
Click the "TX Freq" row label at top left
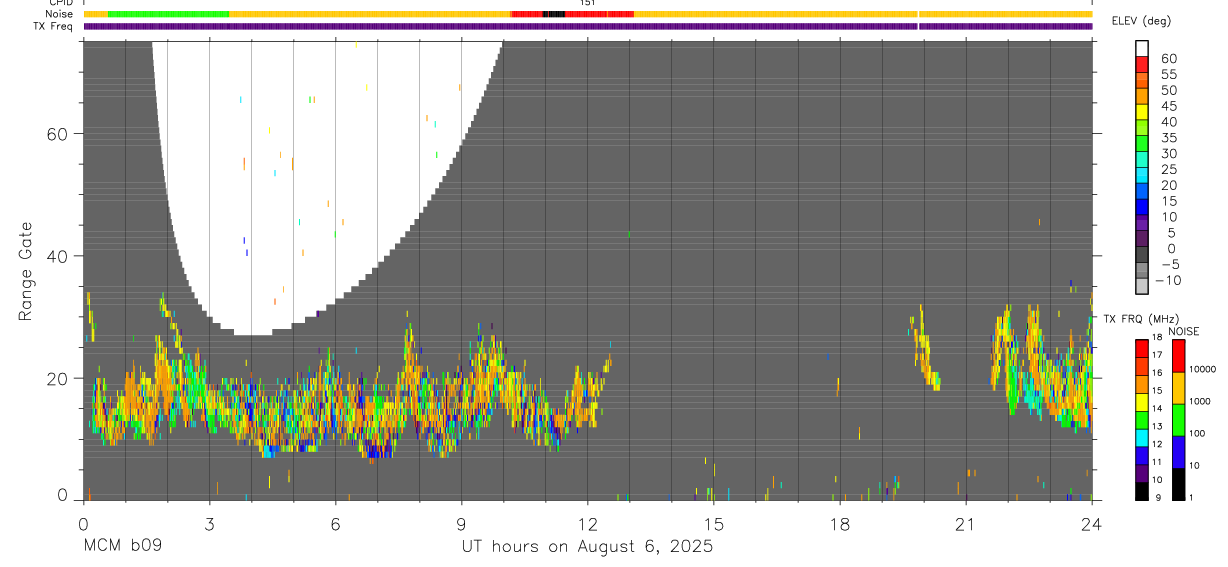point(54,26)
